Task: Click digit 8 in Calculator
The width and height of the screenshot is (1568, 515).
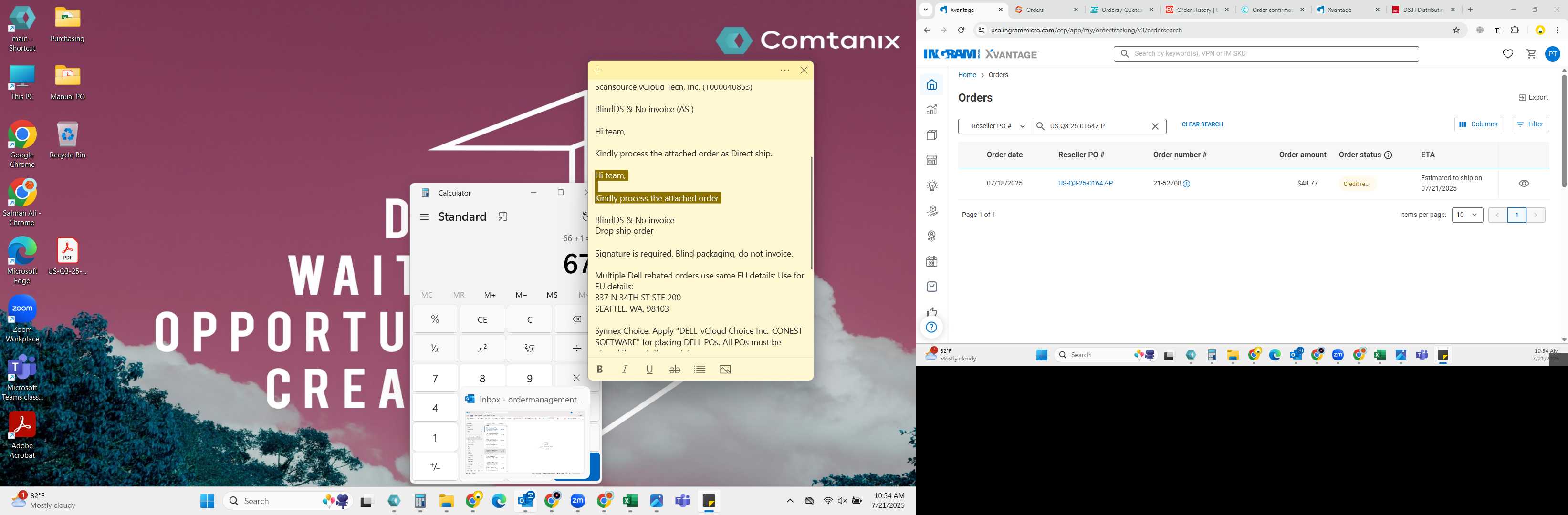Action: click(482, 378)
